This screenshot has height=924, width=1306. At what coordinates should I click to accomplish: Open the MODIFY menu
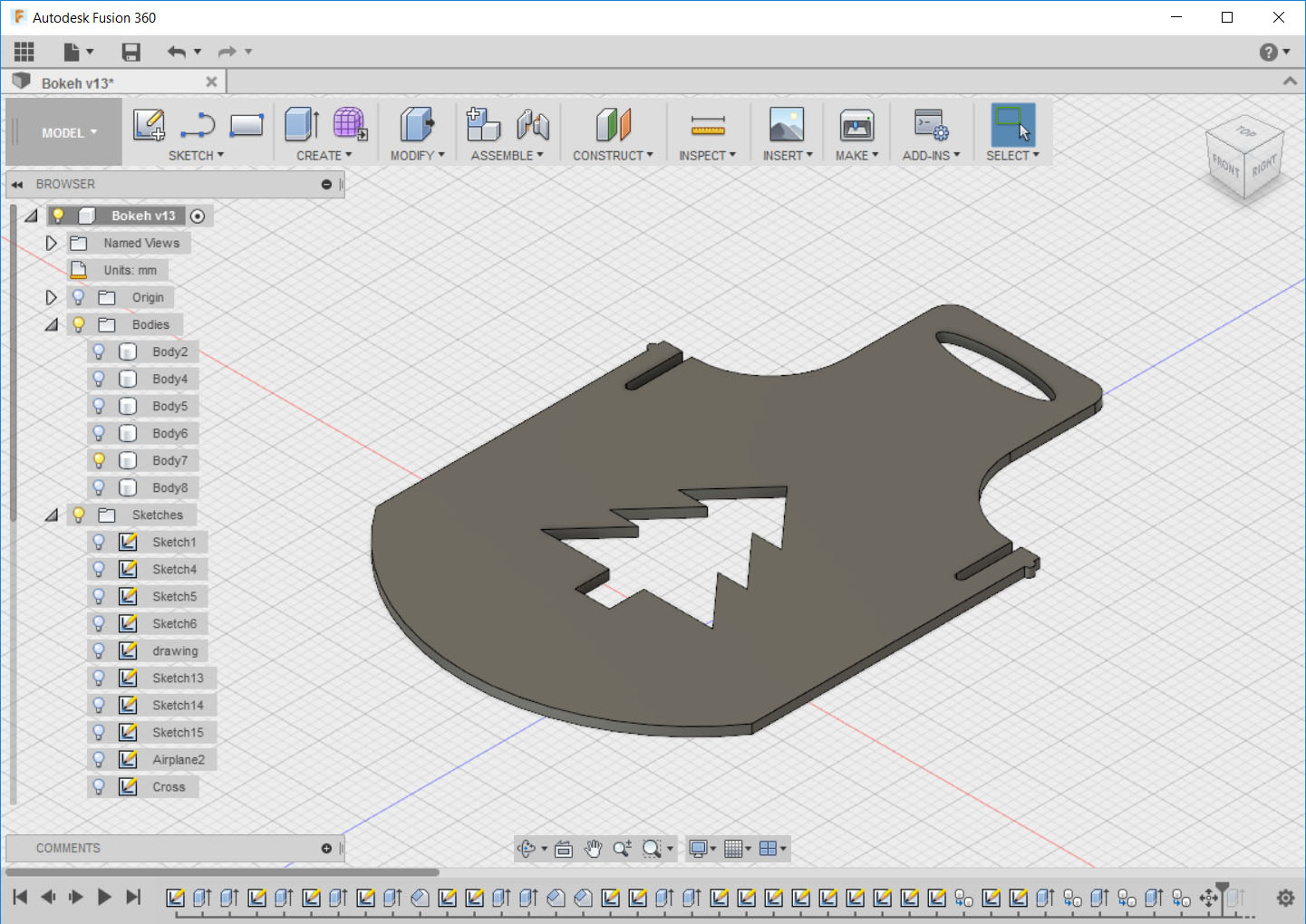(418, 156)
